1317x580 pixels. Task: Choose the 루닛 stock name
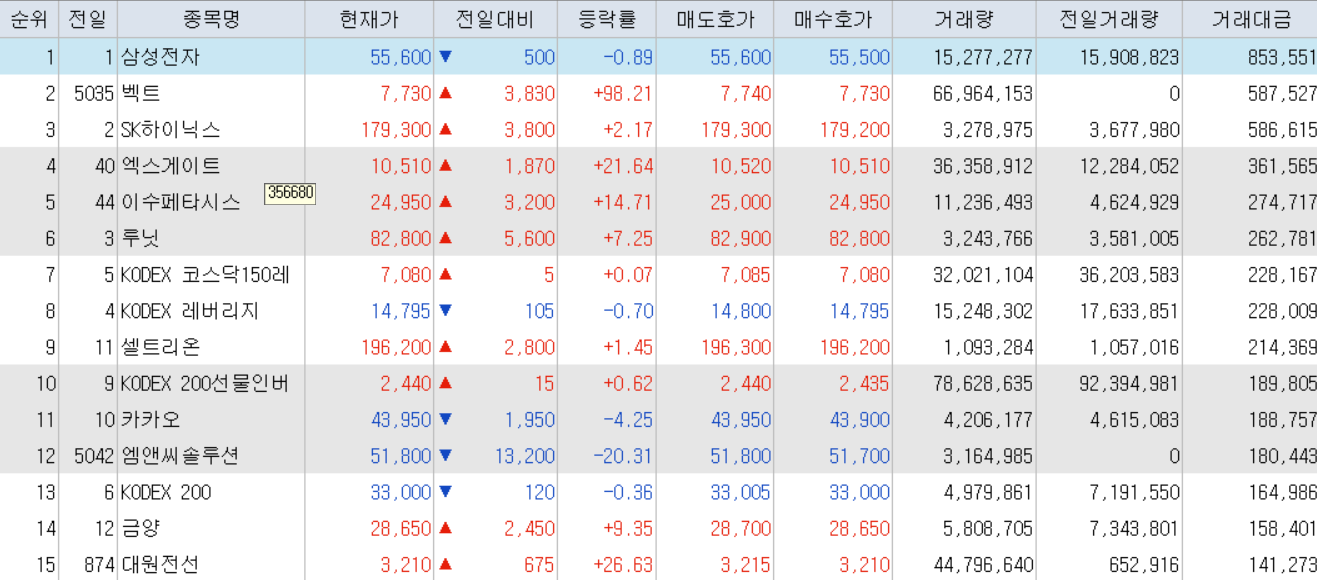click(140, 239)
